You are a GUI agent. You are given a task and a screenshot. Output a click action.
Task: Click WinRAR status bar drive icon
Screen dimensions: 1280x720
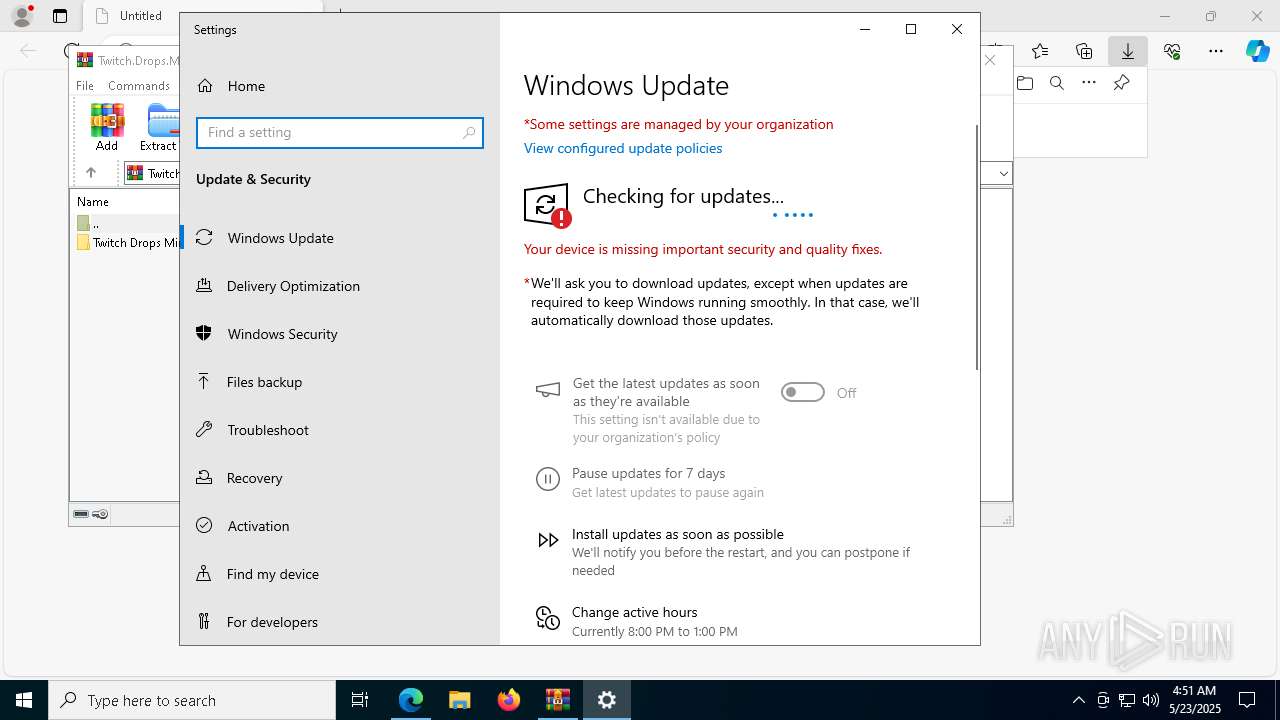[81, 514]
